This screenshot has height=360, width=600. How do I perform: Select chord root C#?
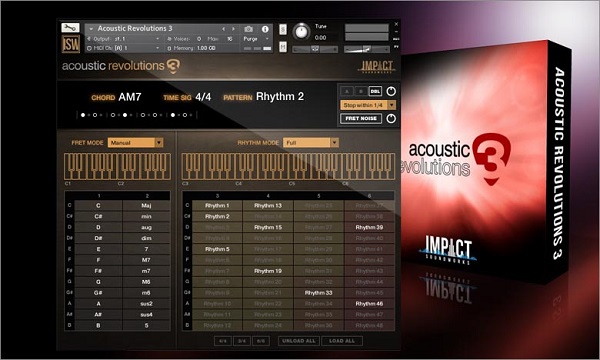98,217
